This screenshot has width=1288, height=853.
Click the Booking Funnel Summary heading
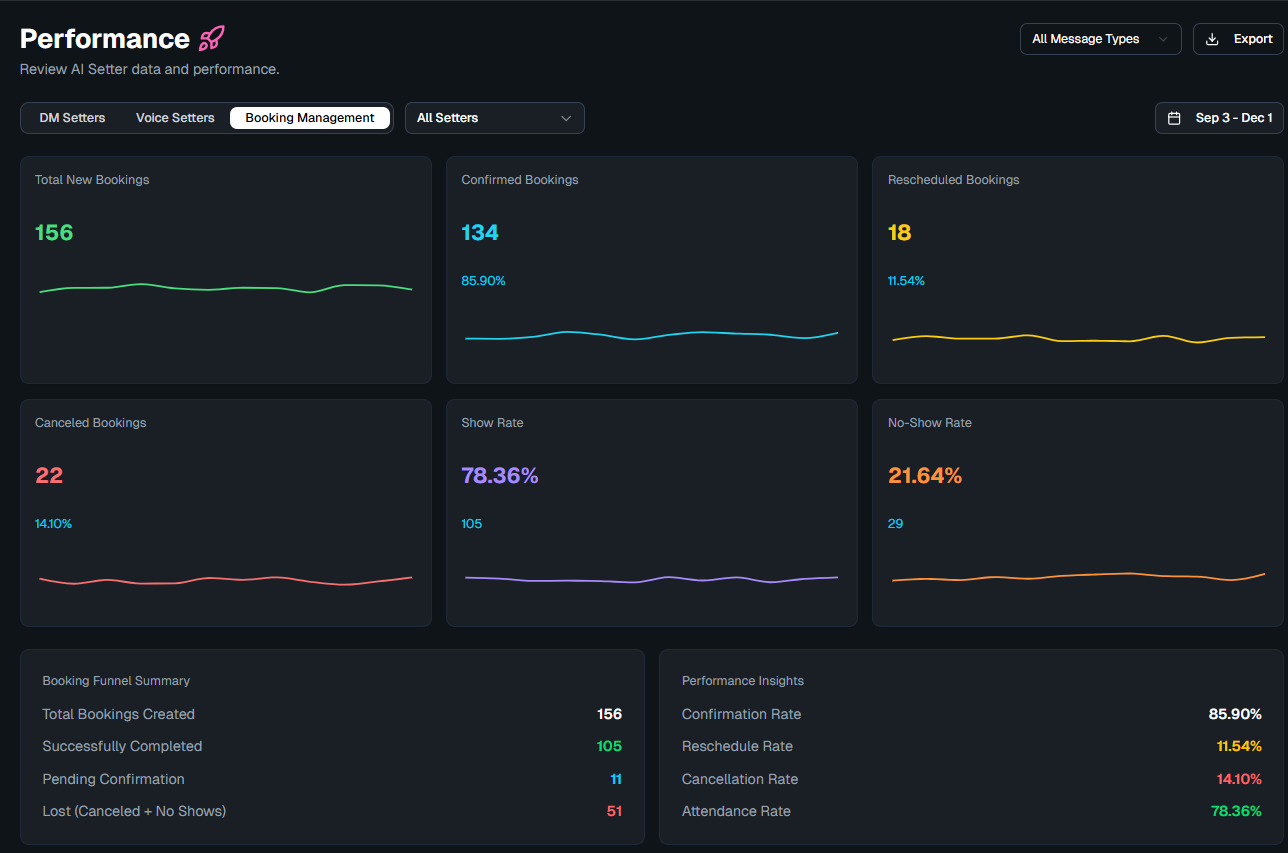116,681
